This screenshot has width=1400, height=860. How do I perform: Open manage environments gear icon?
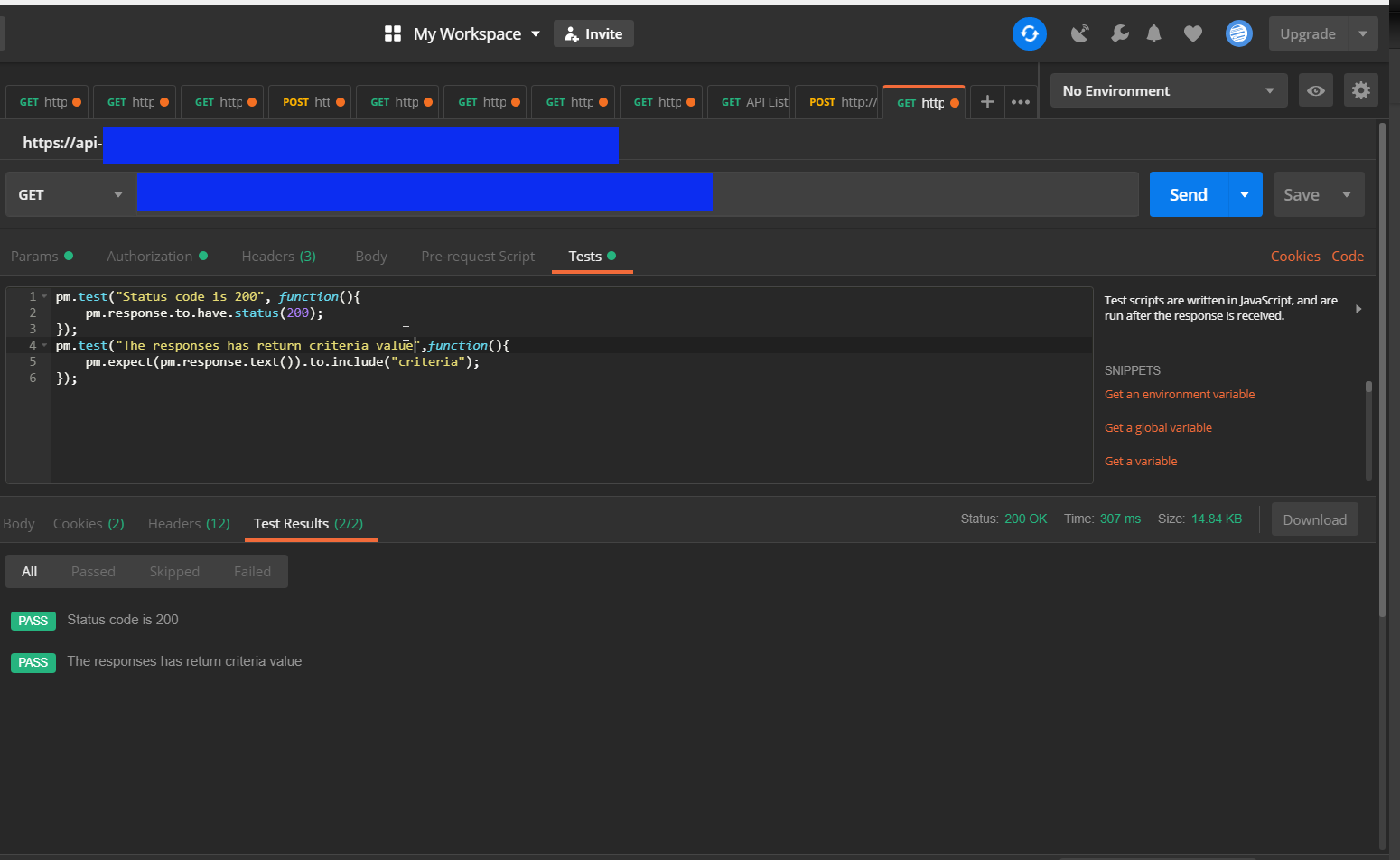(1360, 90)
